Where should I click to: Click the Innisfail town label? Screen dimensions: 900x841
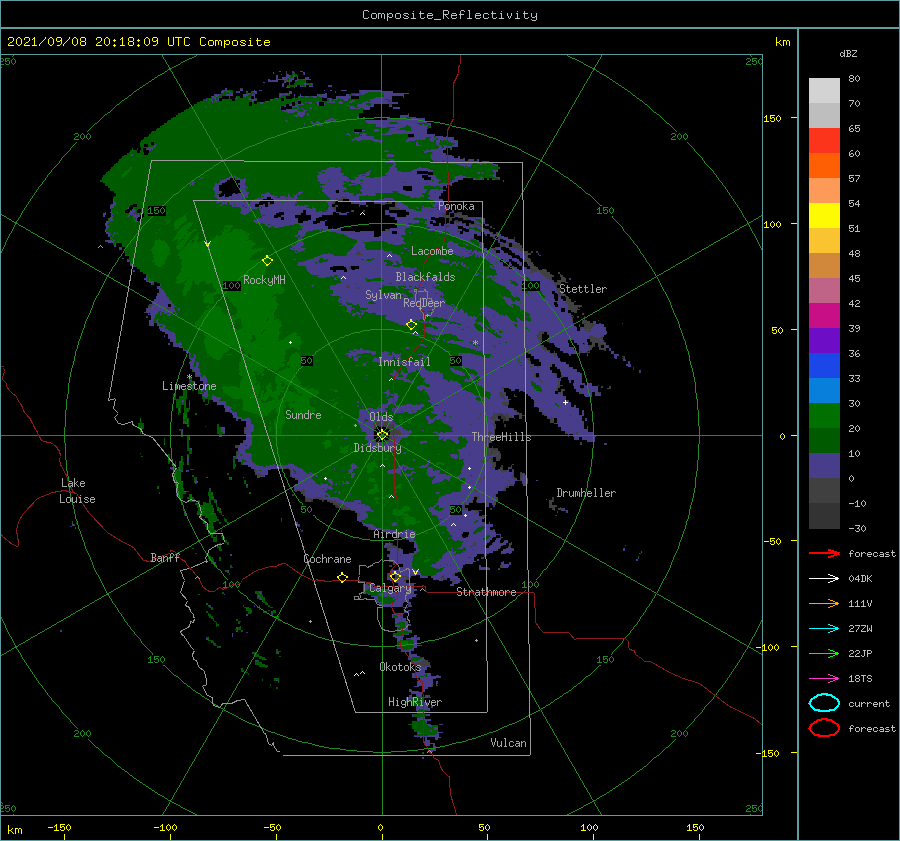404,362
